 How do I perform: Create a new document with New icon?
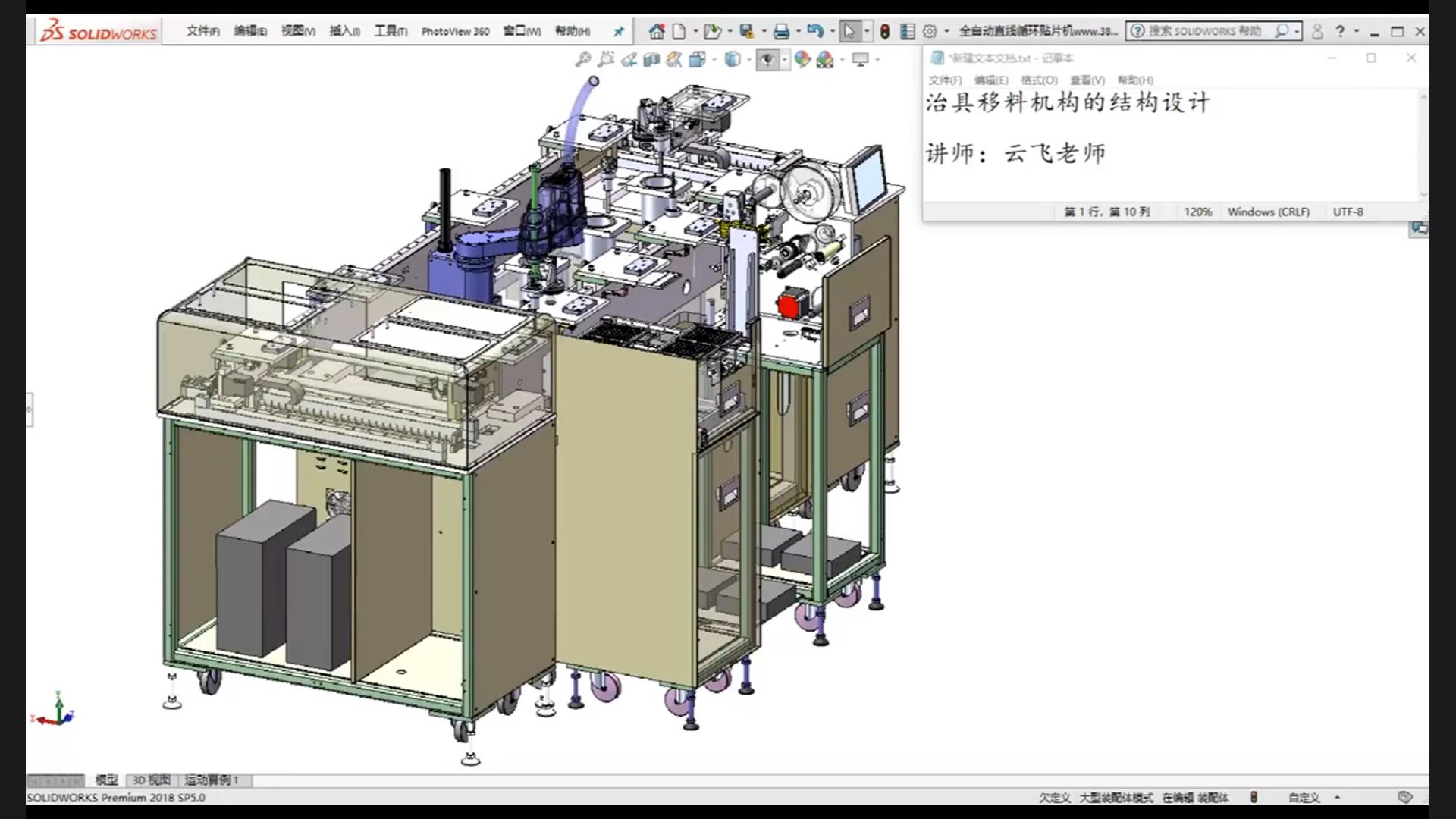(679, 31)
